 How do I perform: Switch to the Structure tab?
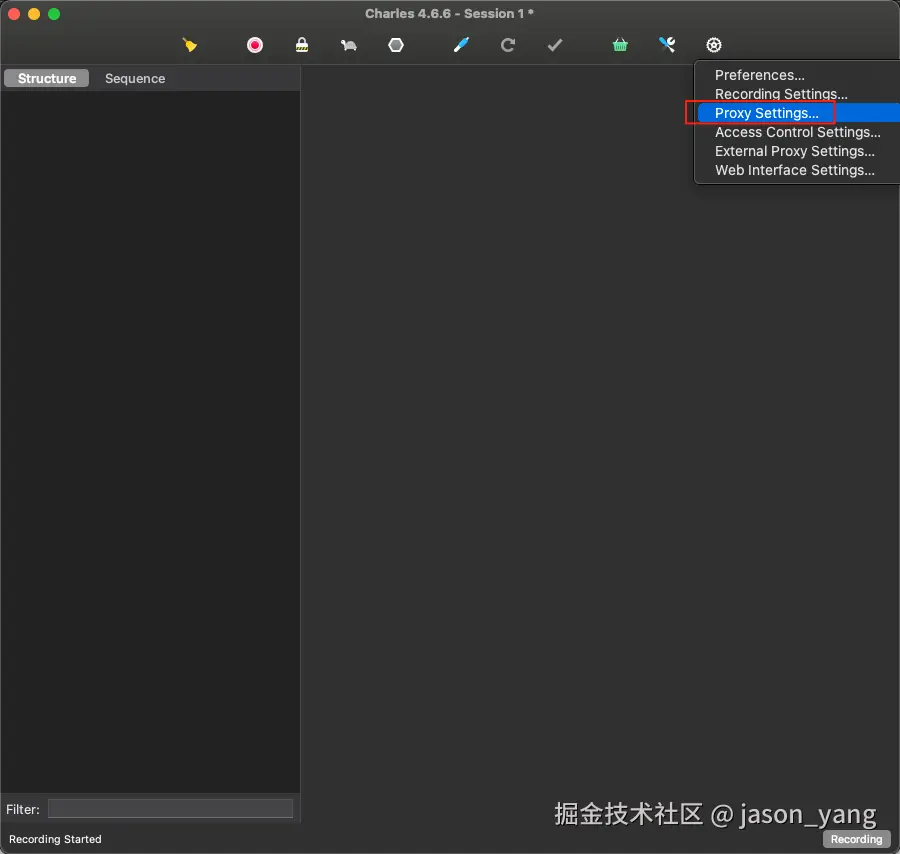pyautogui.click(x=46, y=78)
